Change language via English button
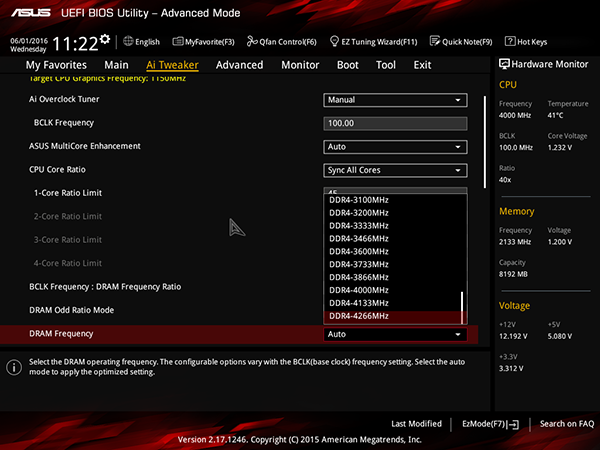 [142, 41]
